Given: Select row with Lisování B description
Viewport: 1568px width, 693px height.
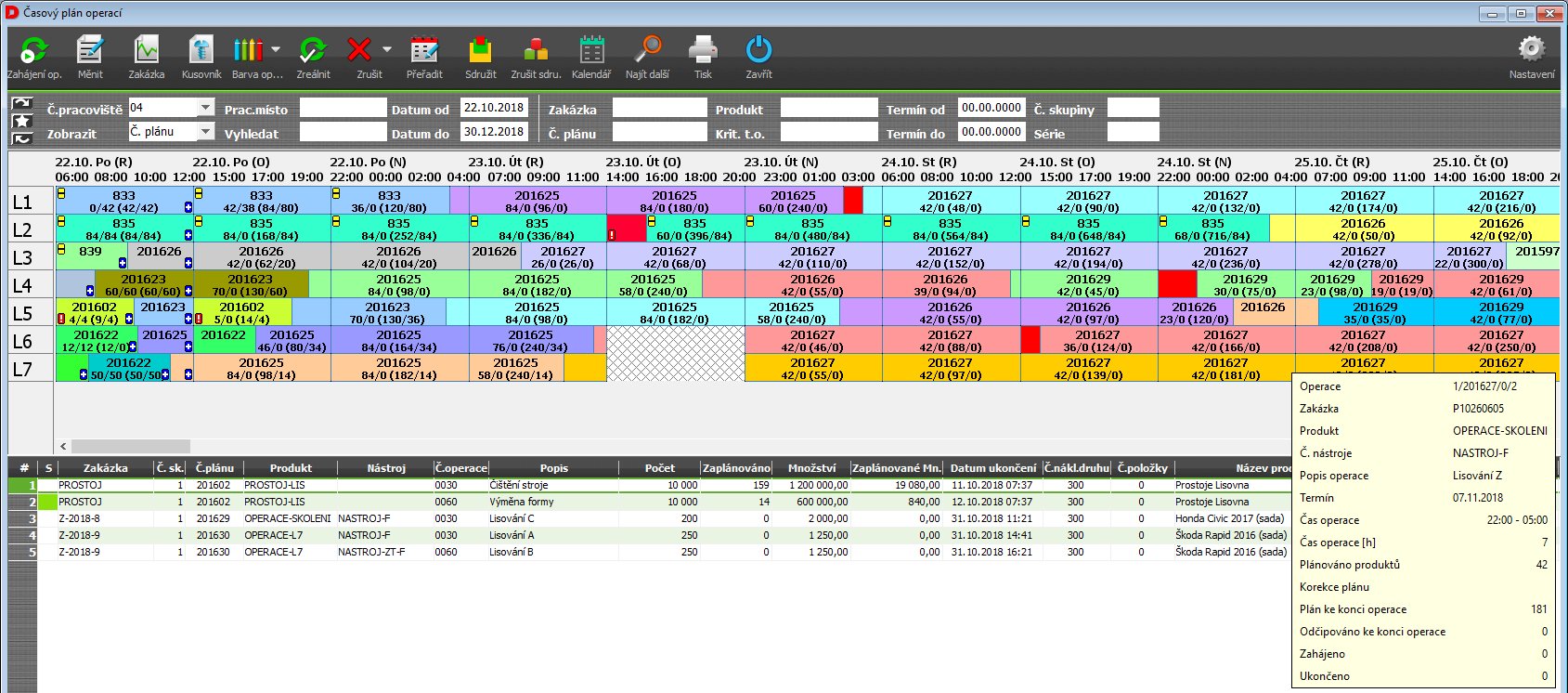Looking at the screenshot, I should coord(650,552).
